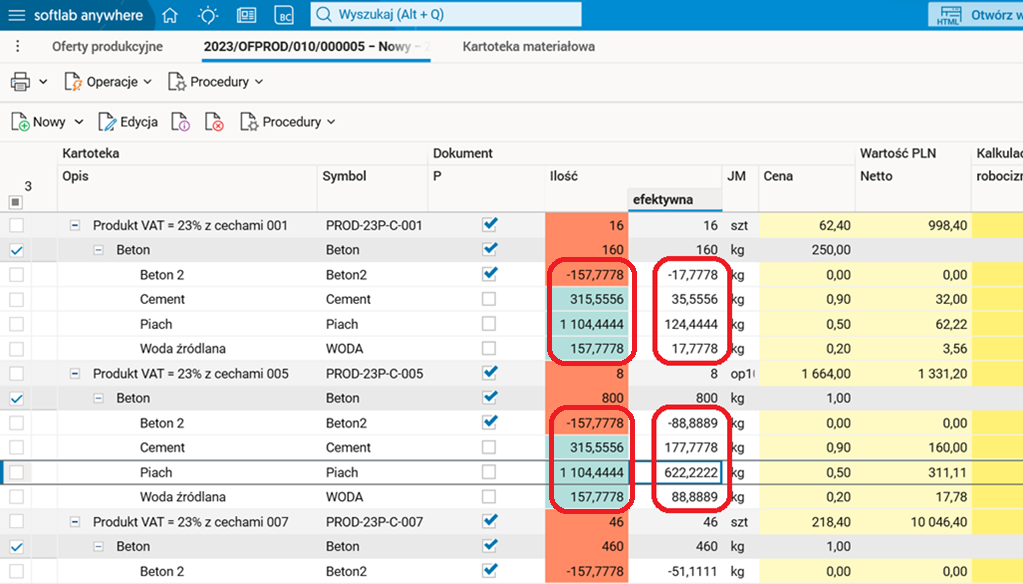This screenshot has width=1023, height=584.
Task: Go to the home screen icon
Action: point(170,15)
